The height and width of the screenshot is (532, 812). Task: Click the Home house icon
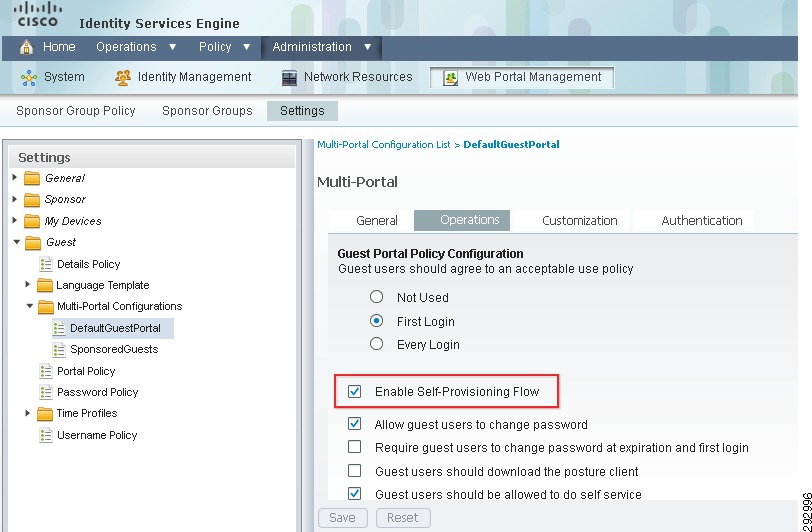[x=26, y=48]
